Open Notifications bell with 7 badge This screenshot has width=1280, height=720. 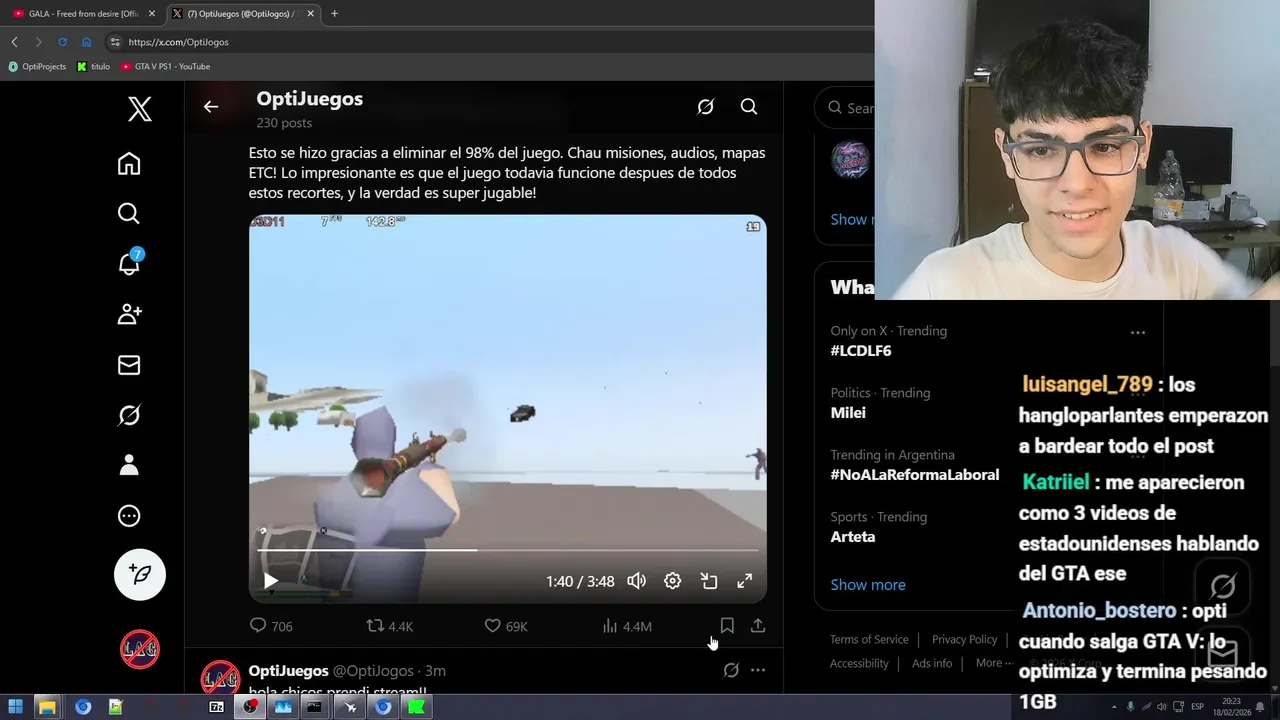pos(130,262)
